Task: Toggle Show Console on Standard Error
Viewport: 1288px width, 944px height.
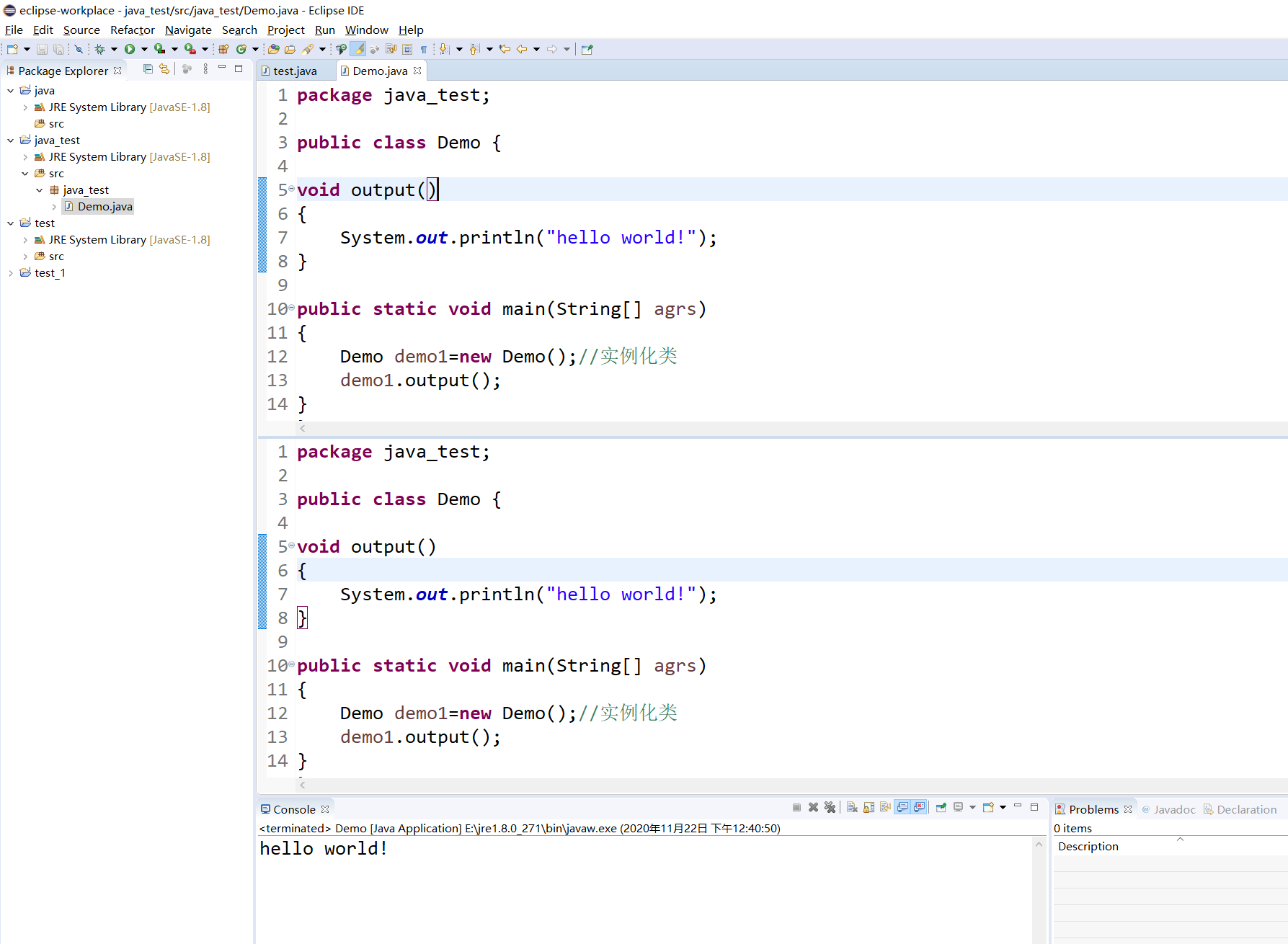Action: (919, 807)
